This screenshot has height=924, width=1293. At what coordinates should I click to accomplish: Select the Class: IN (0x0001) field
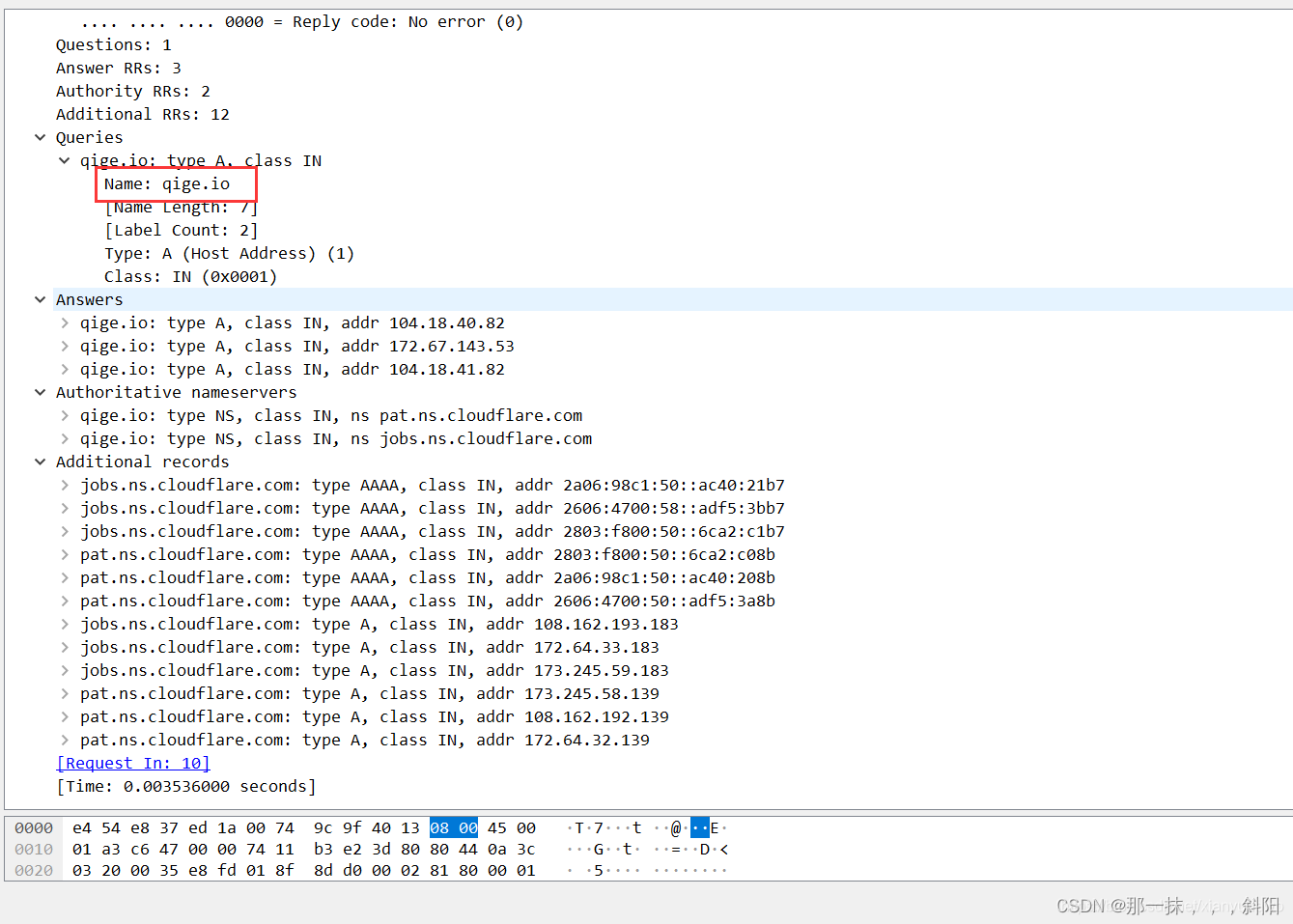191,276
